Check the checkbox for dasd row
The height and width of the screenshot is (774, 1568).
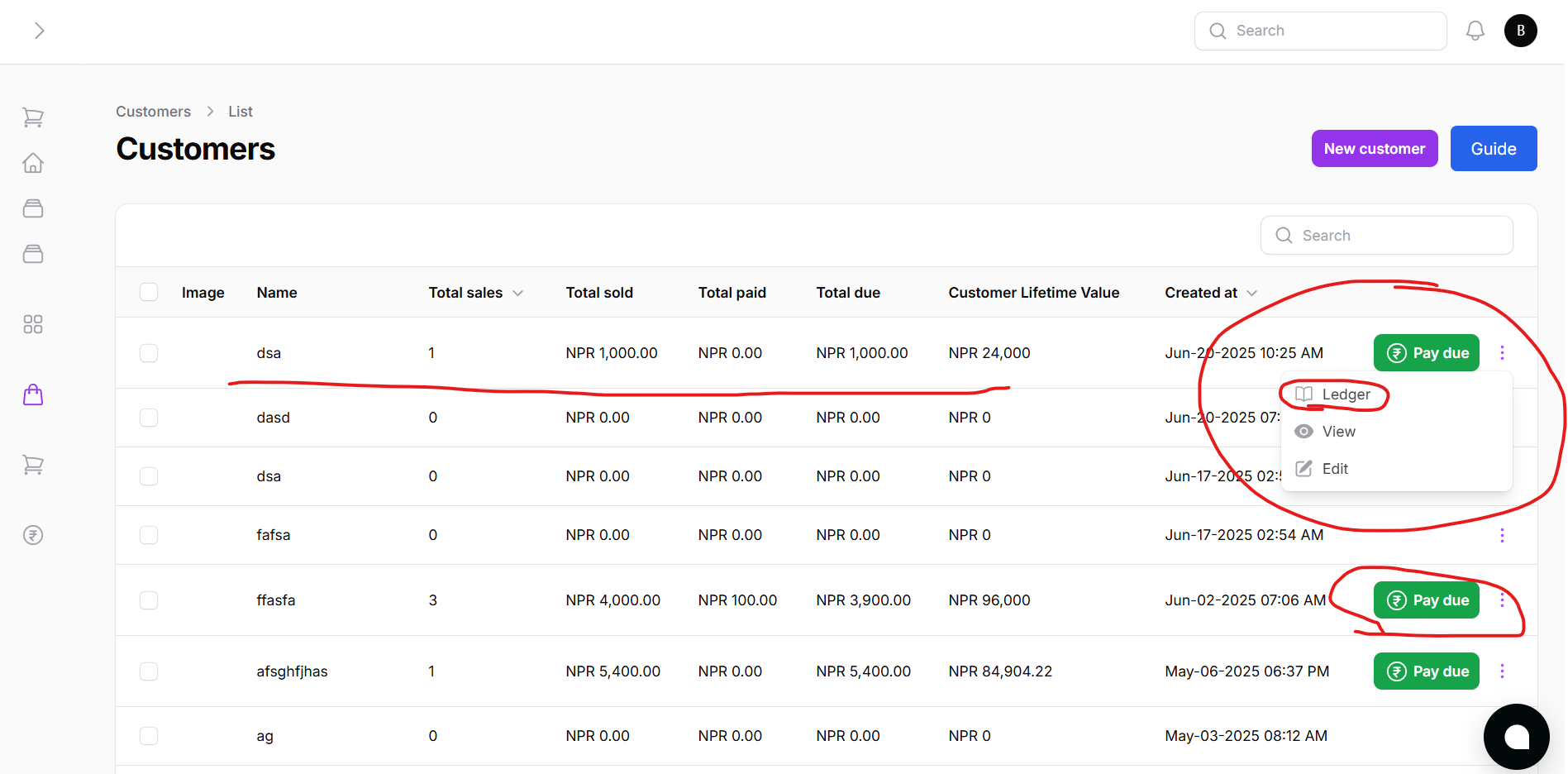coord(149,418)
